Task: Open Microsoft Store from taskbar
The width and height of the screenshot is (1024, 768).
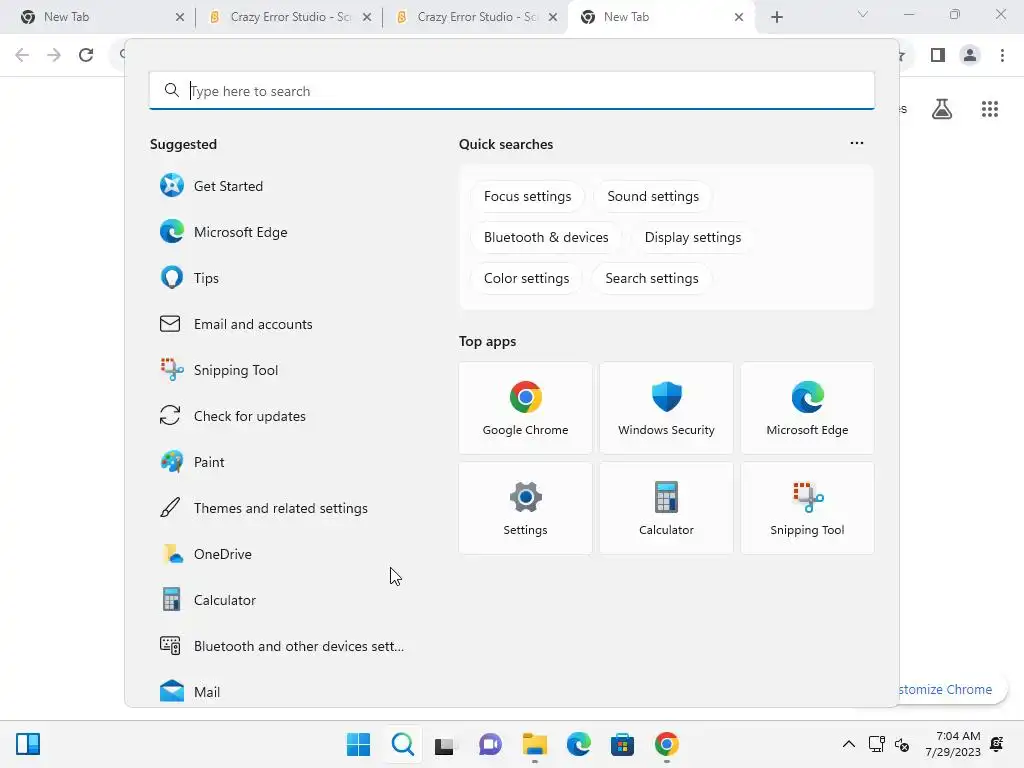Action: point(622,744)
